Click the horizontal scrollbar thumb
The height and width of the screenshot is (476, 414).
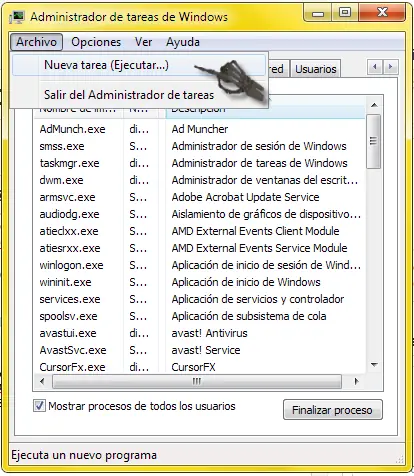[x=197, y=381]
